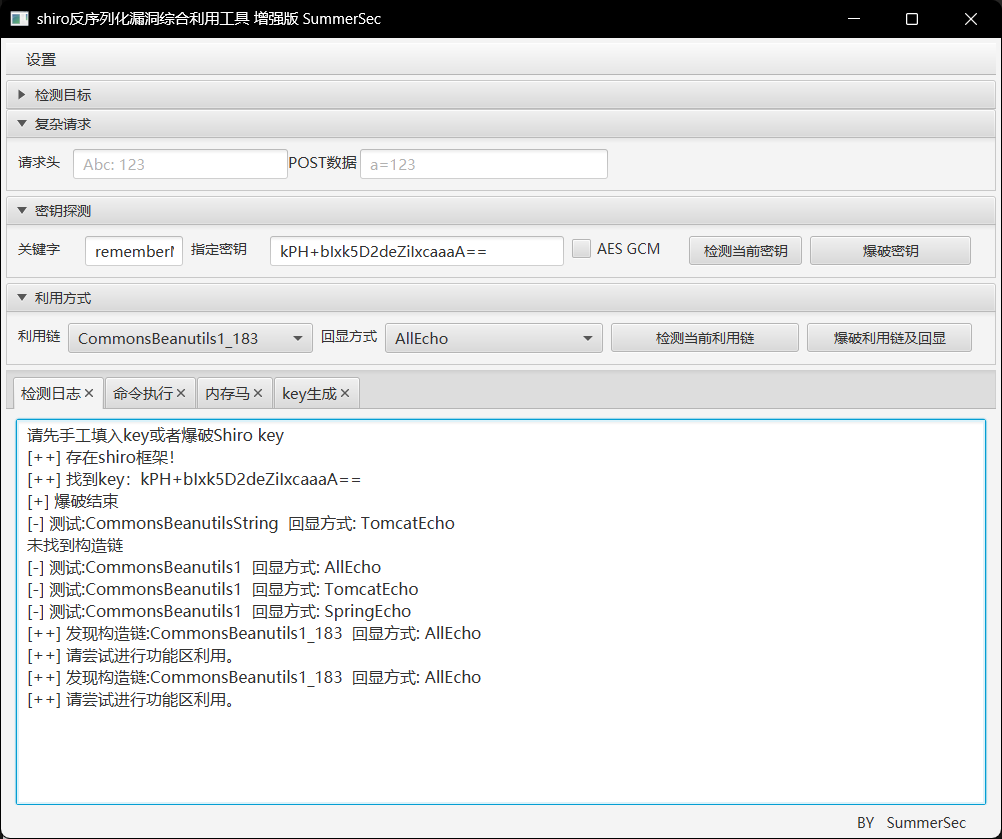The width and height of the screenshot is (1002, 839).
Task: Click log line 测试:CommonsBeanutils1 回显方式: SpringEcho
Action: [219, 612]
